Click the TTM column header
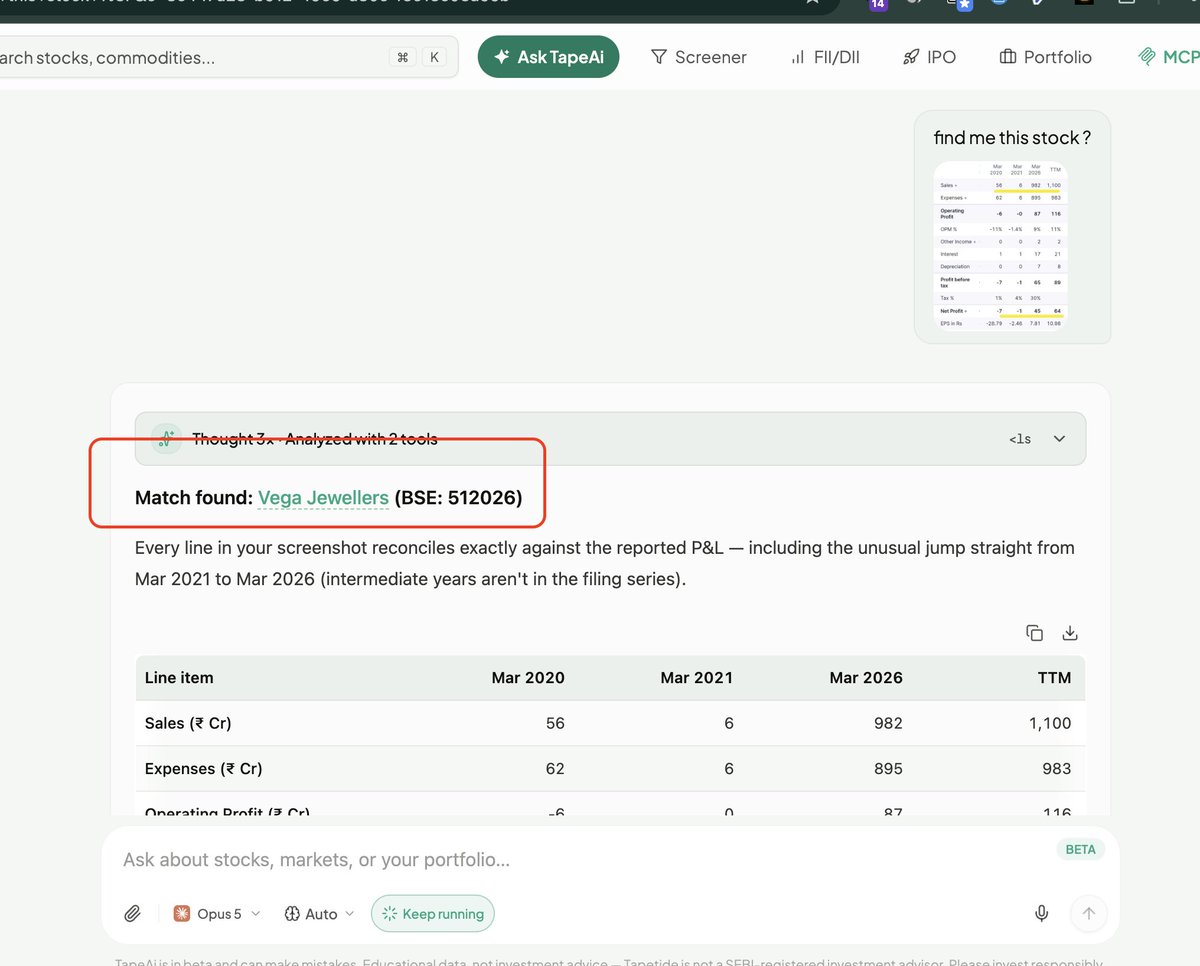The height and width of the screenshot is (966, 1200). click(1054, 678)
